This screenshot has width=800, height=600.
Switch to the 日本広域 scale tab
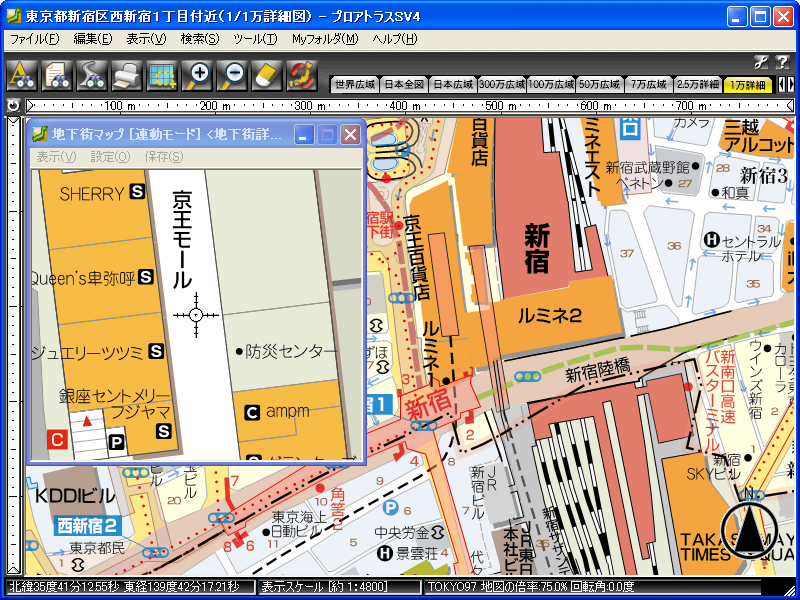[x=453, y=84]
